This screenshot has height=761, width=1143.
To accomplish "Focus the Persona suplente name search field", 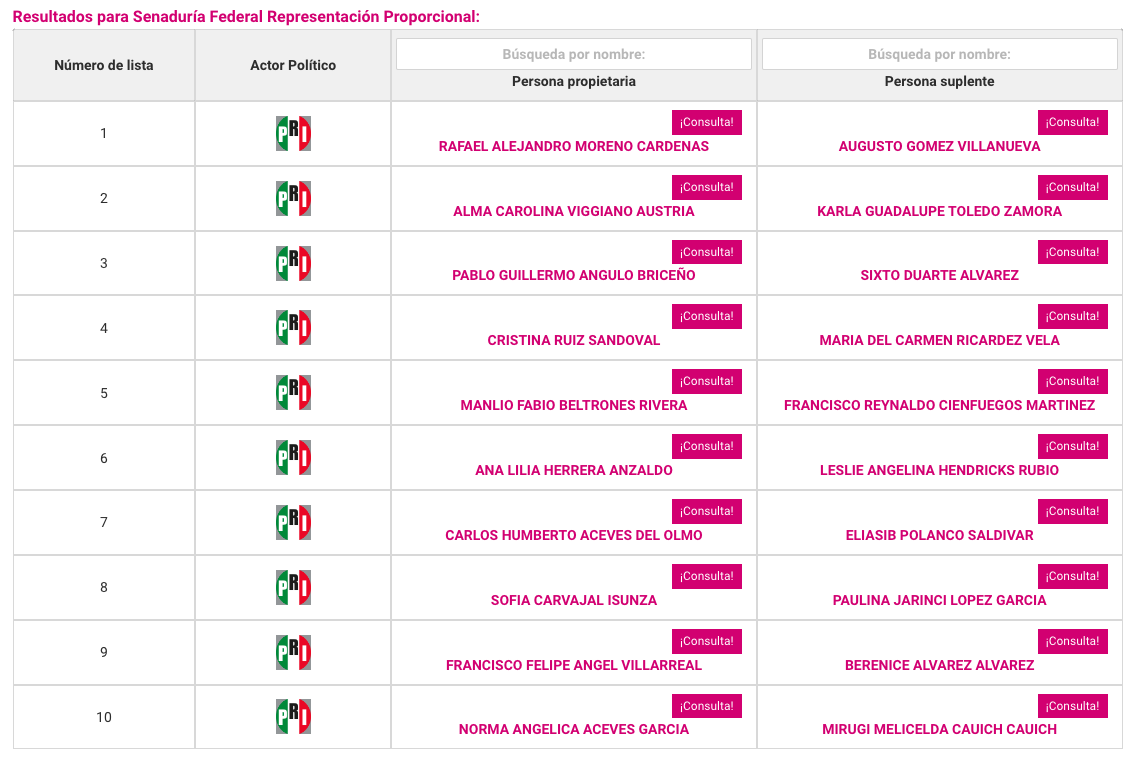I will pyautogui.click(x=940, y=54).
